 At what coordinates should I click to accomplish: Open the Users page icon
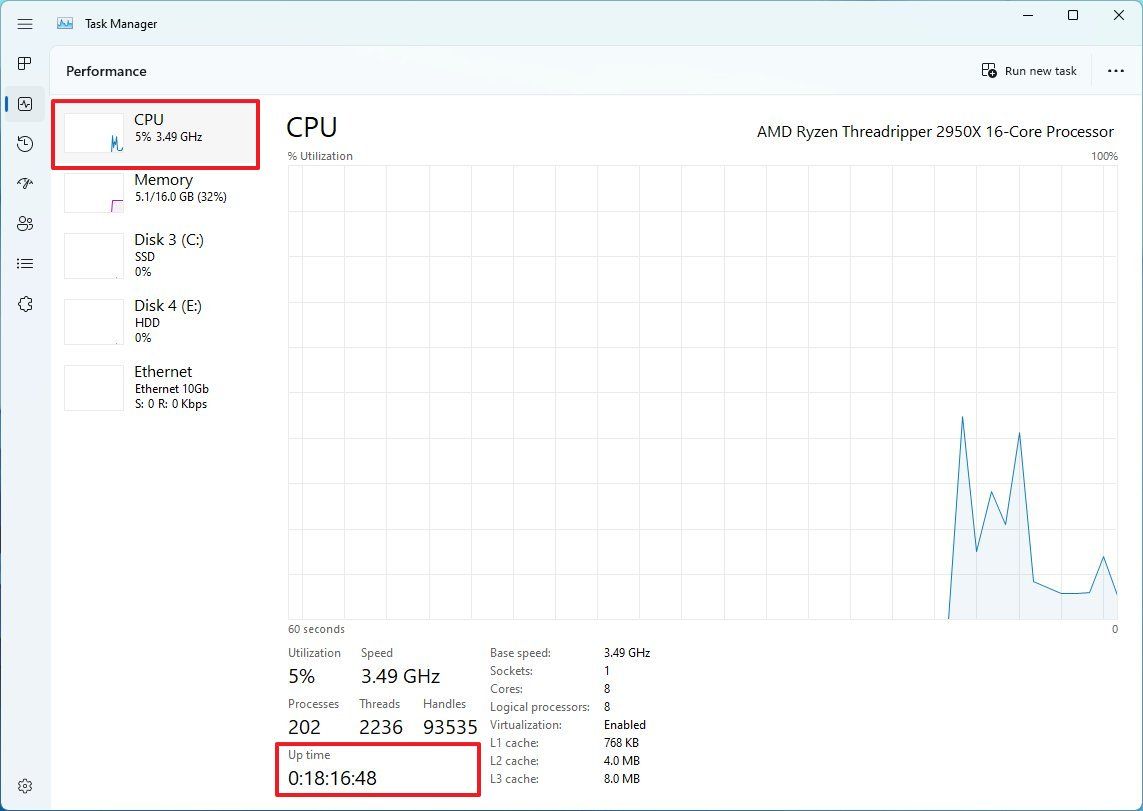coord(25,224)
